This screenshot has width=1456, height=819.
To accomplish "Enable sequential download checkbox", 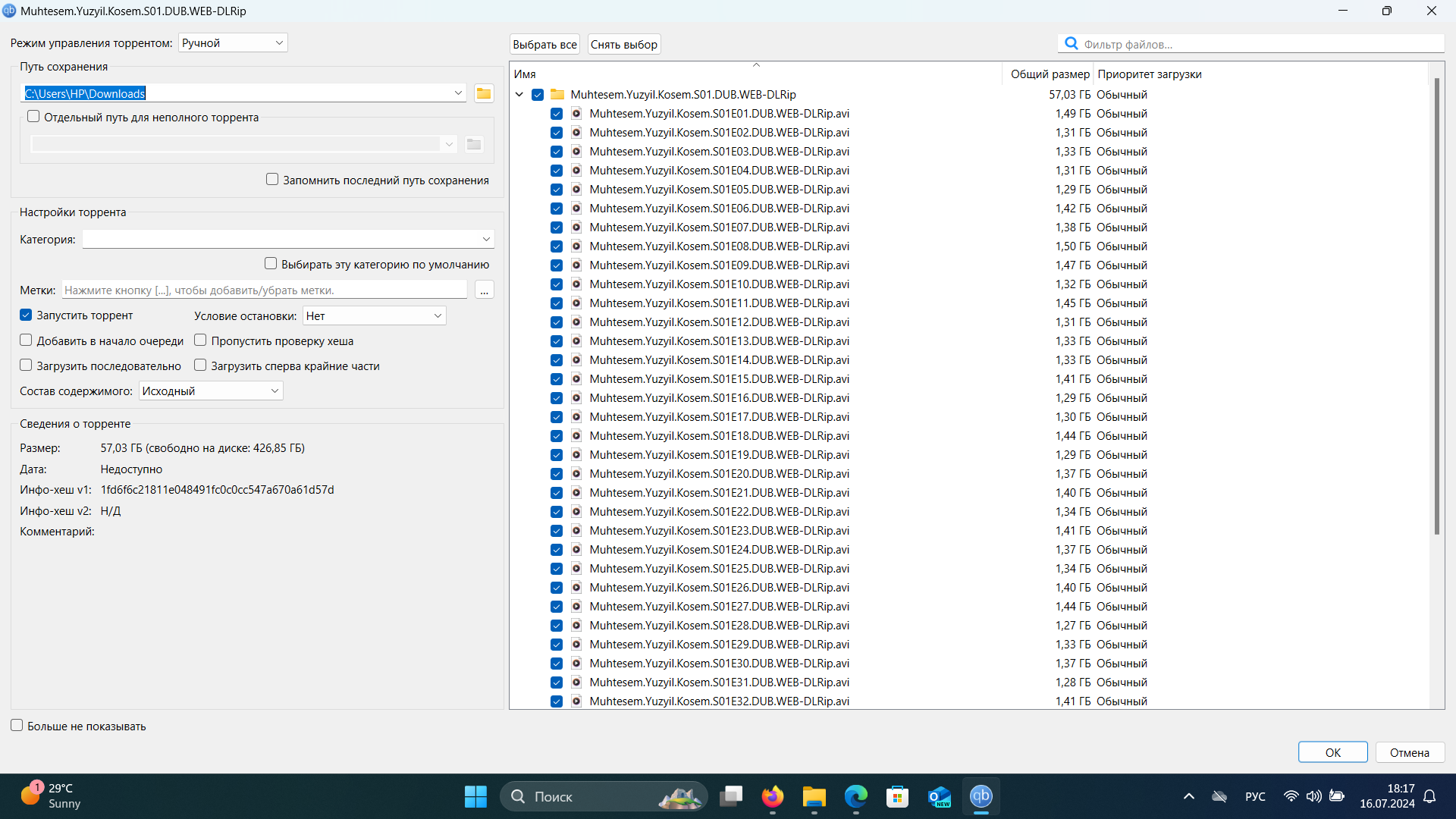I will point(27,366).
